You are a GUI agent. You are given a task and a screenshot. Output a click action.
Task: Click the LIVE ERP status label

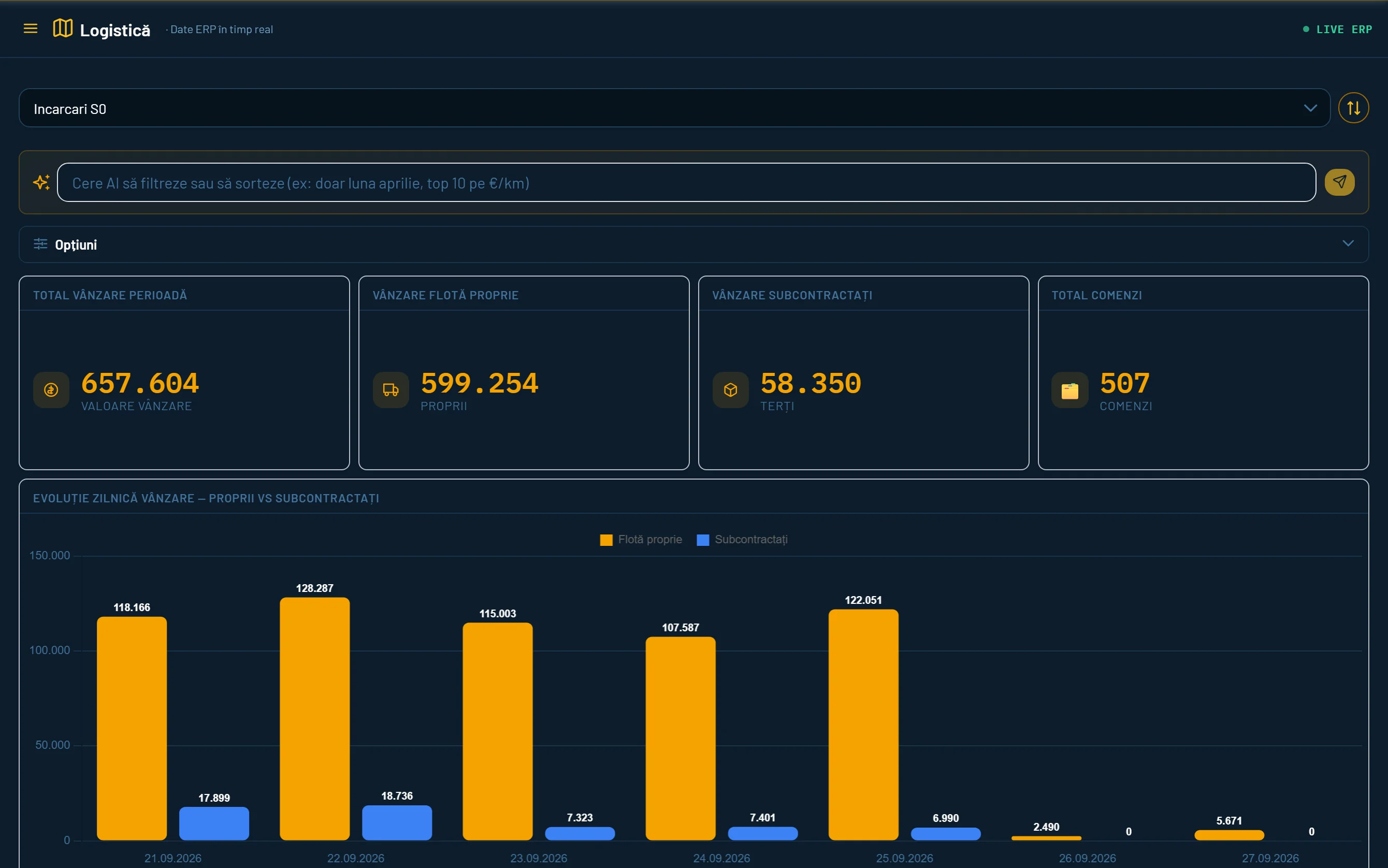click(1344, 30)
